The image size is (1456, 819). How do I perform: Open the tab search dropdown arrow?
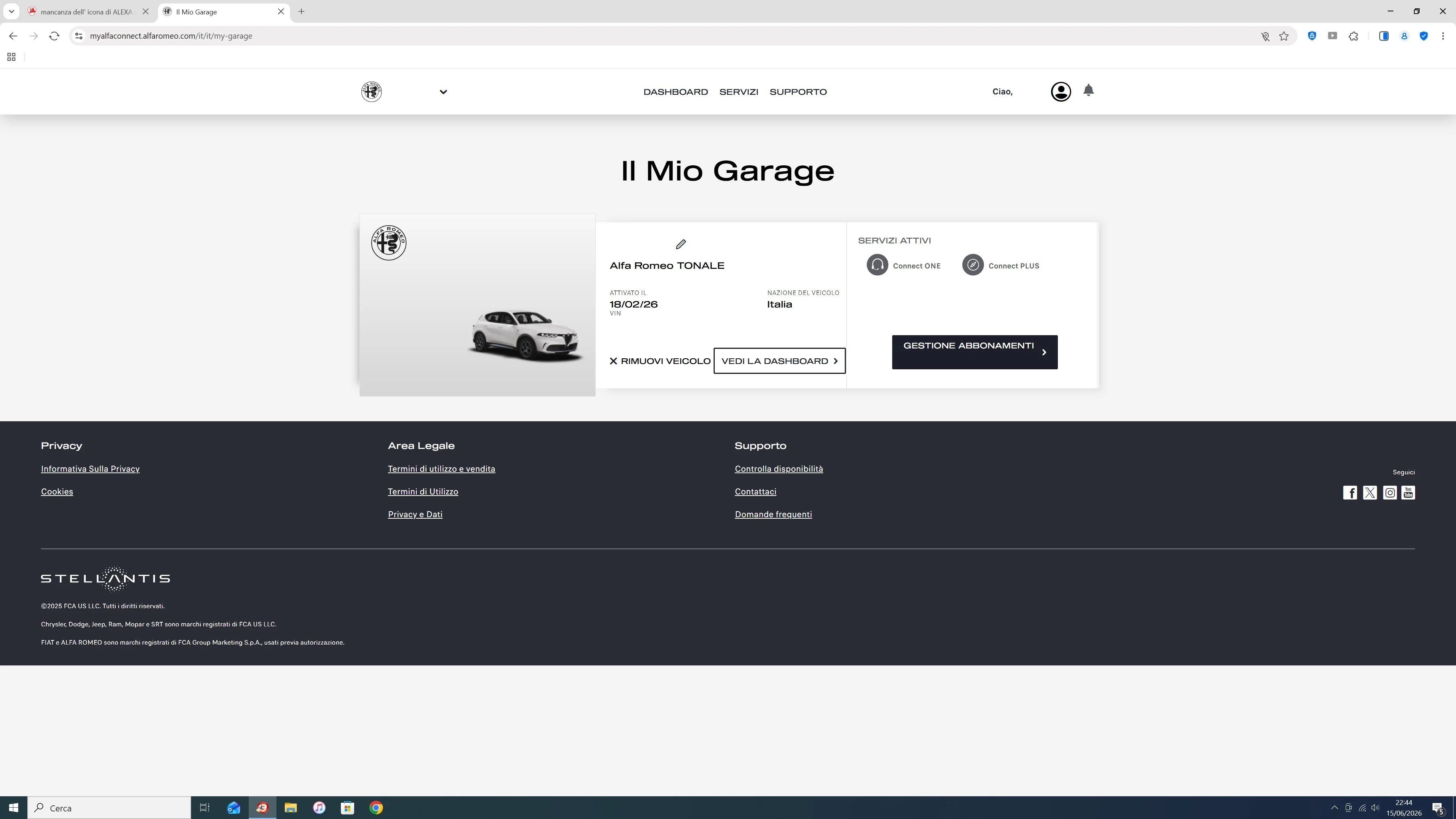pyautogui.click(x=11, y=12)
